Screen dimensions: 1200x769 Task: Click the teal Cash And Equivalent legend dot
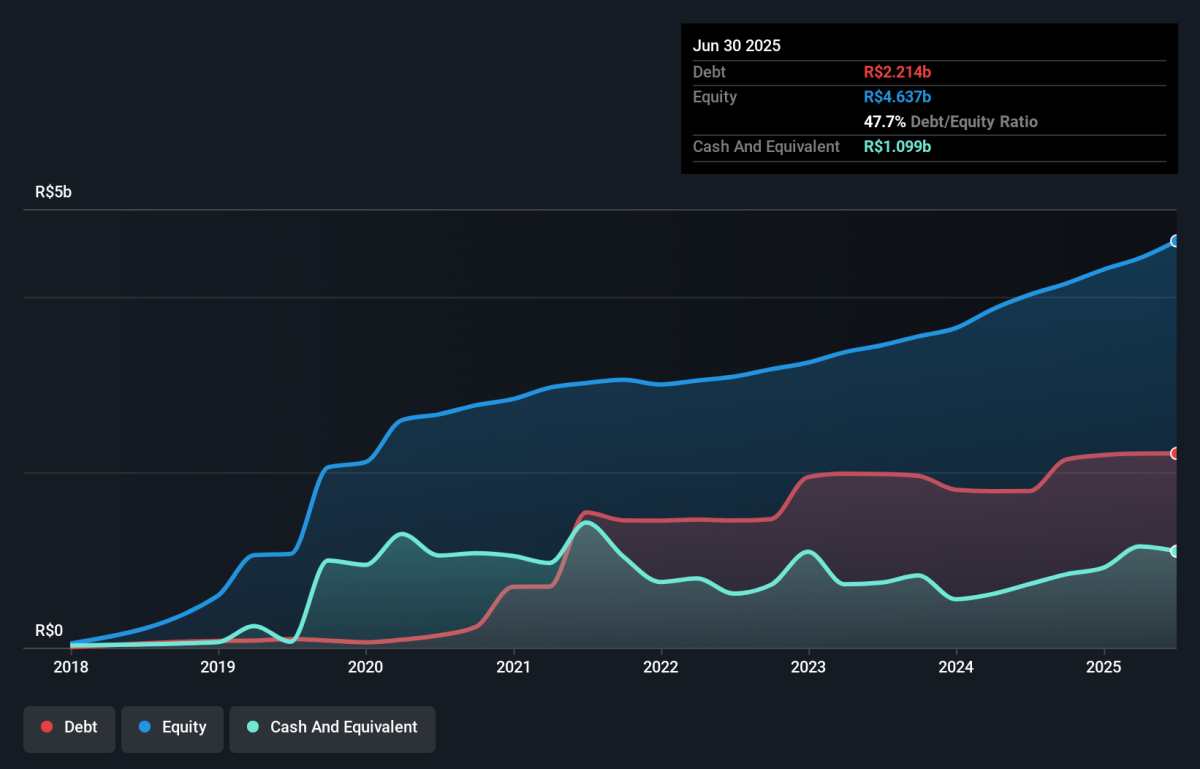[x=253, y=727]
